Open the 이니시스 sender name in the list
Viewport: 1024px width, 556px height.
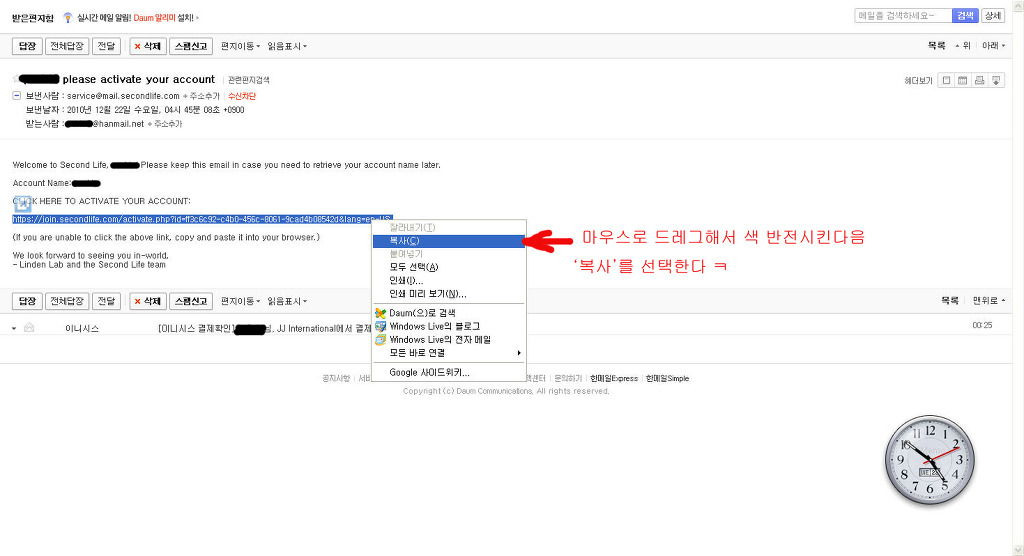tap(82, 329)
